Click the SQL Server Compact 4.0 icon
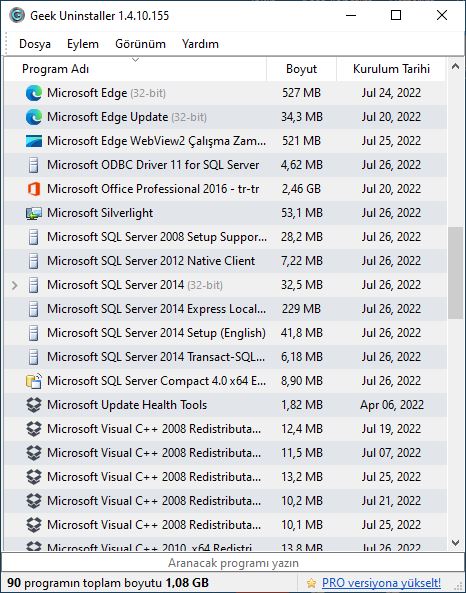The image size is (466, 593). pos(34,381)
